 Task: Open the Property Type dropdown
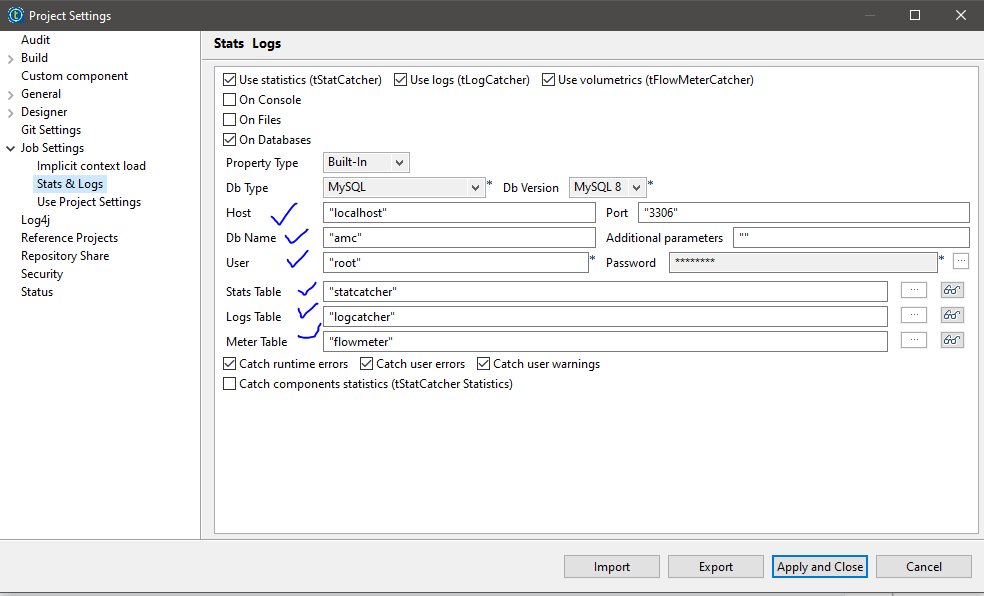point(367,162)
